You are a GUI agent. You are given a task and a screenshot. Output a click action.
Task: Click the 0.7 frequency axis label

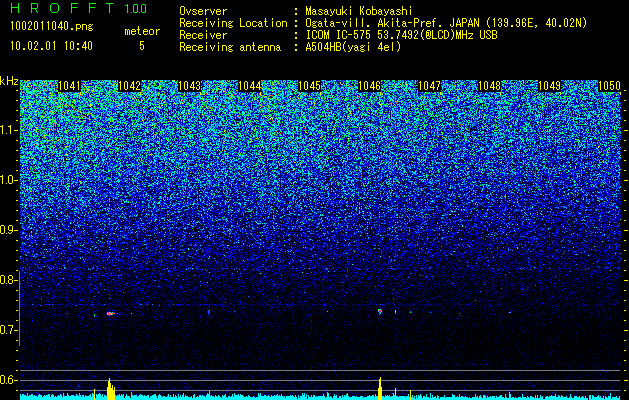pyautogui.click(x=9, y=330)
